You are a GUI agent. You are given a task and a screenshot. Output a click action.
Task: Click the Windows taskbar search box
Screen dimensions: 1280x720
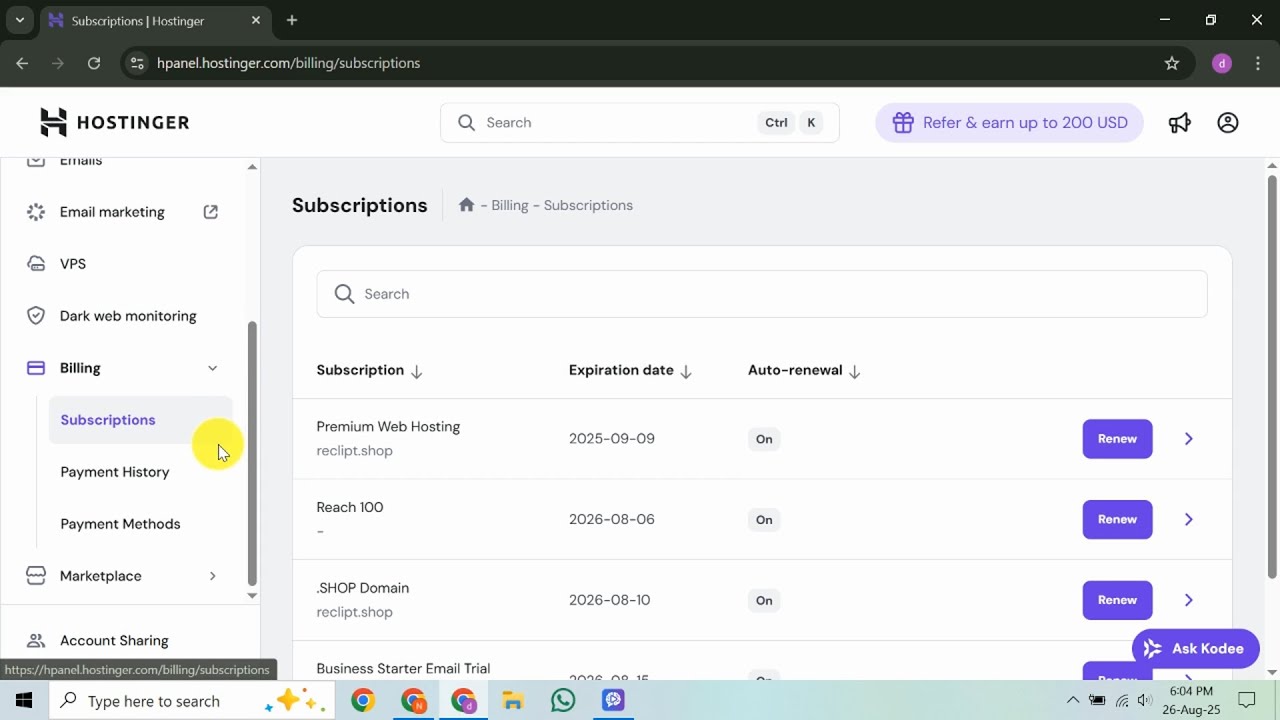[193, 700]
